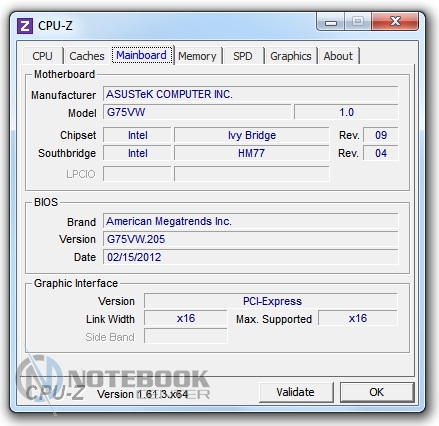The image size is (439, 426).
Task: Click the empty Side Band field
Action: tap(186, 336)
